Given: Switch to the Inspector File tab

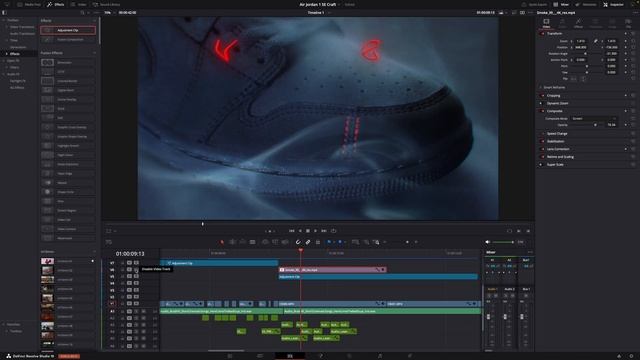Looking at the screenshot, I should click(628, 23).
